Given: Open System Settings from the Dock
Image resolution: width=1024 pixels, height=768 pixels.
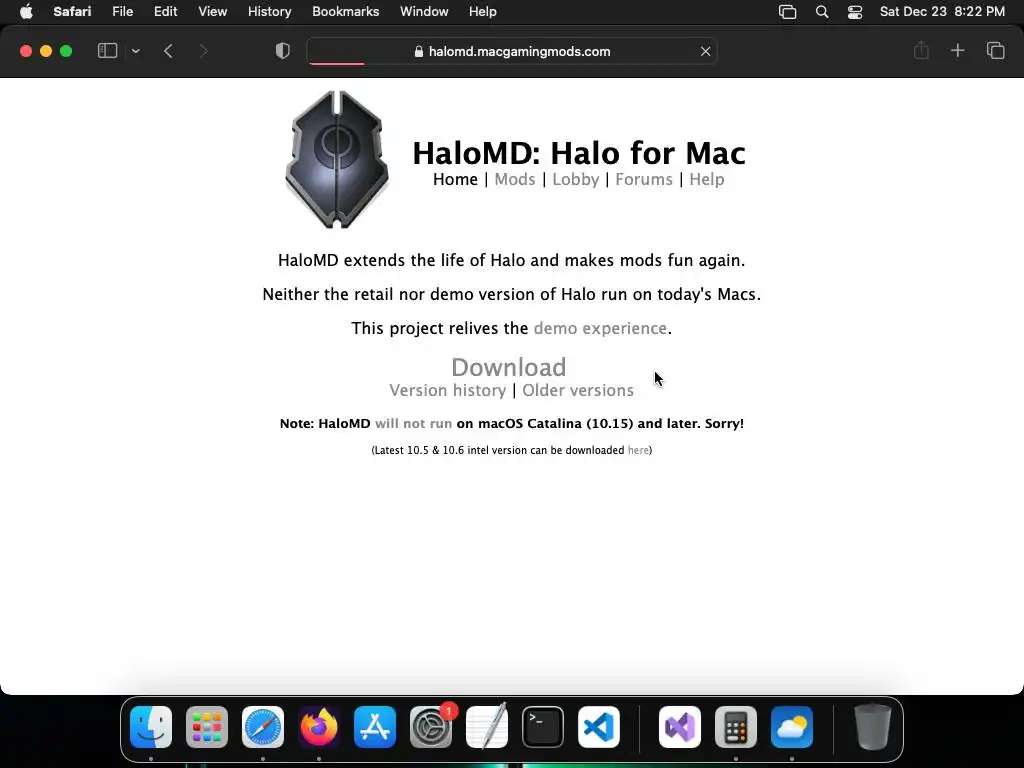Looking at the screenshot, I should coord(431,727).
